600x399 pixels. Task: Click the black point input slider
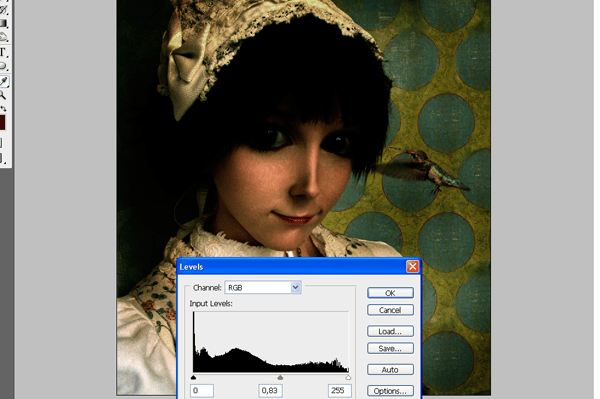193,378
